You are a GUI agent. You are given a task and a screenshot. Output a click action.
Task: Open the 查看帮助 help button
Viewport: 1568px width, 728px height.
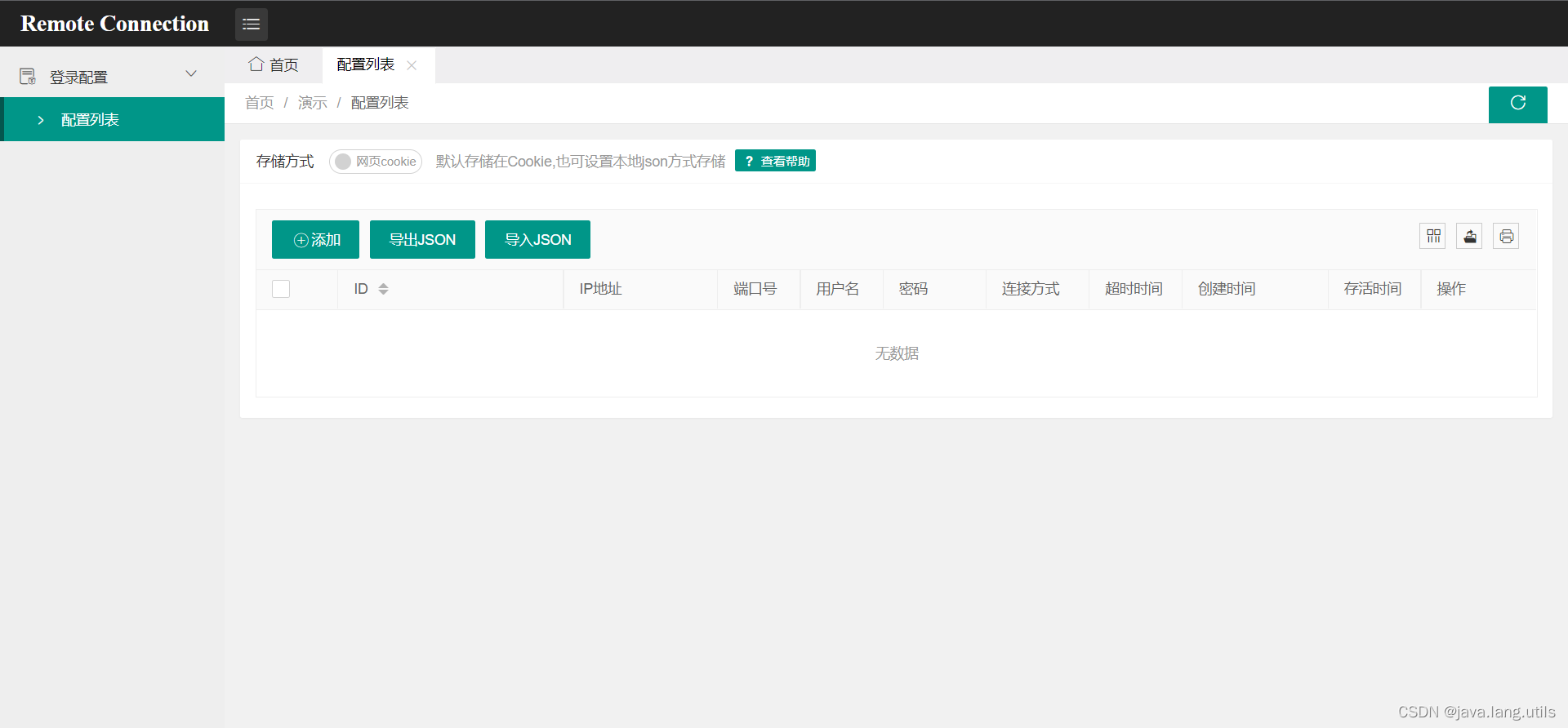point(775,161)
